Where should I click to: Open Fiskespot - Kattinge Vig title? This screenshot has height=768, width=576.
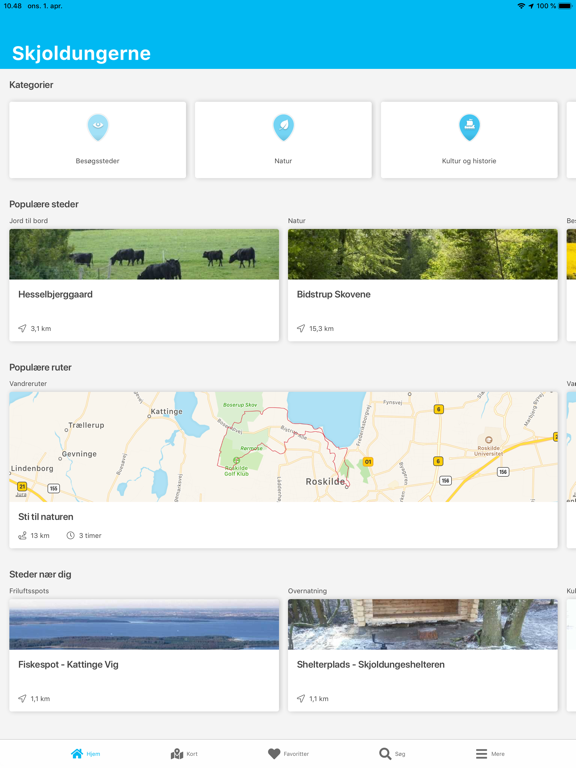[69, 665]
